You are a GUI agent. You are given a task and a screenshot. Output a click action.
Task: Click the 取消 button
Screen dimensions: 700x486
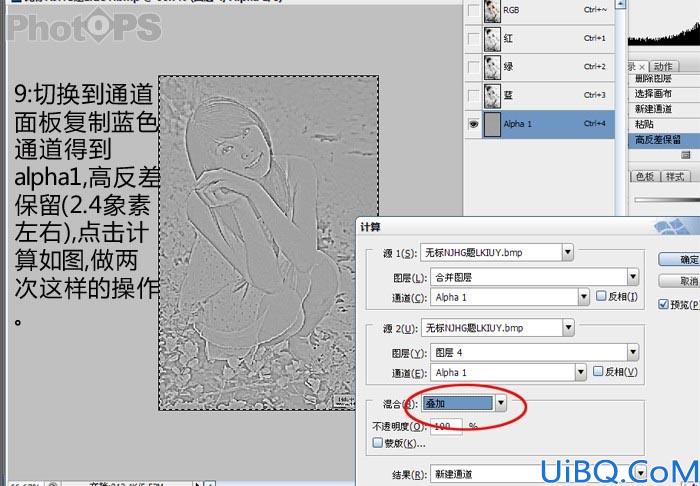pyautogui.click(x=679, y=281)
